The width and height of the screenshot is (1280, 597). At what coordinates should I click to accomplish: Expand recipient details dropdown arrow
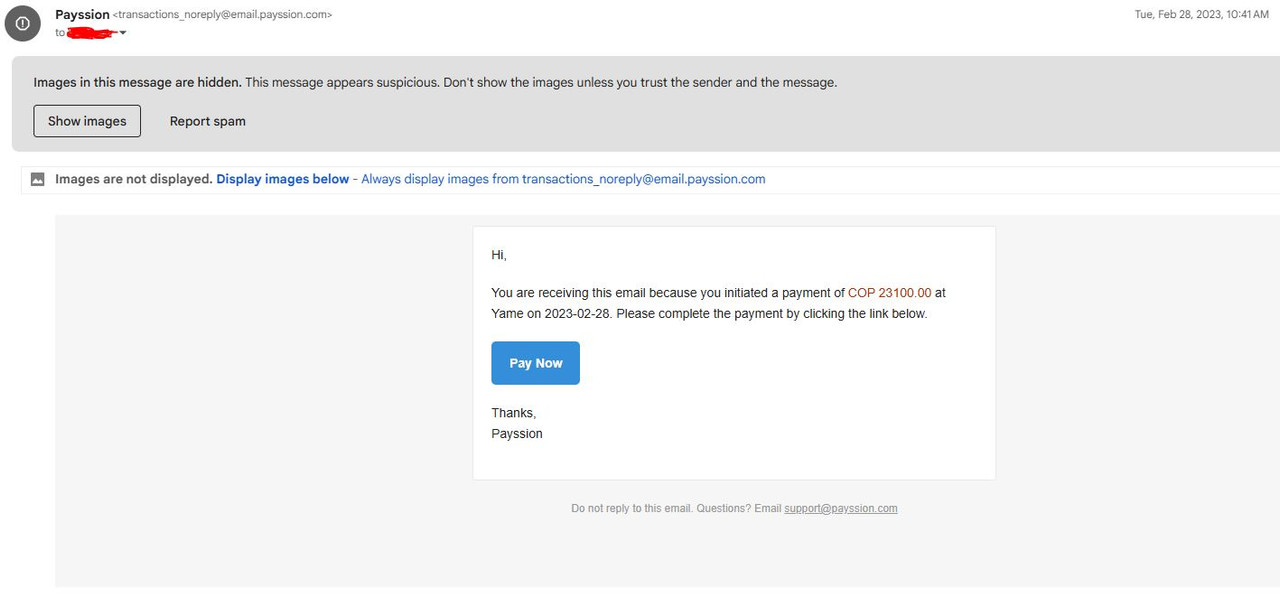pos(123,33)
